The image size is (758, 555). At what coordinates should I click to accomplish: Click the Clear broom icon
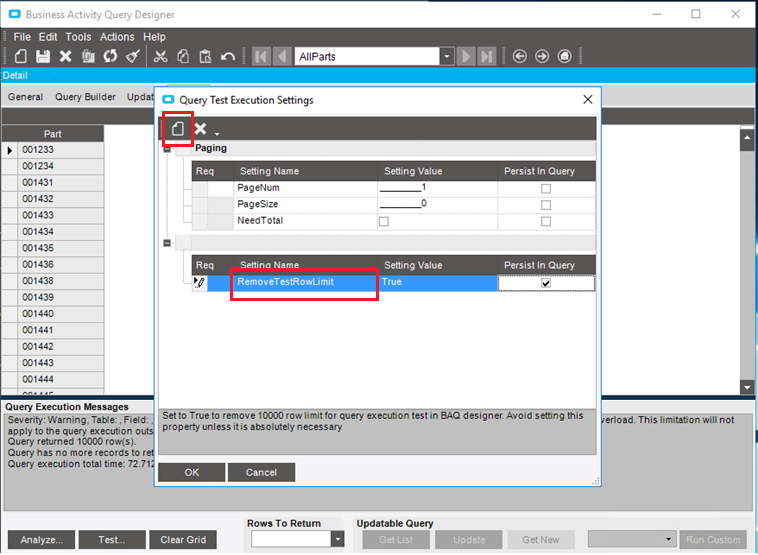click(x=133, y=57)
